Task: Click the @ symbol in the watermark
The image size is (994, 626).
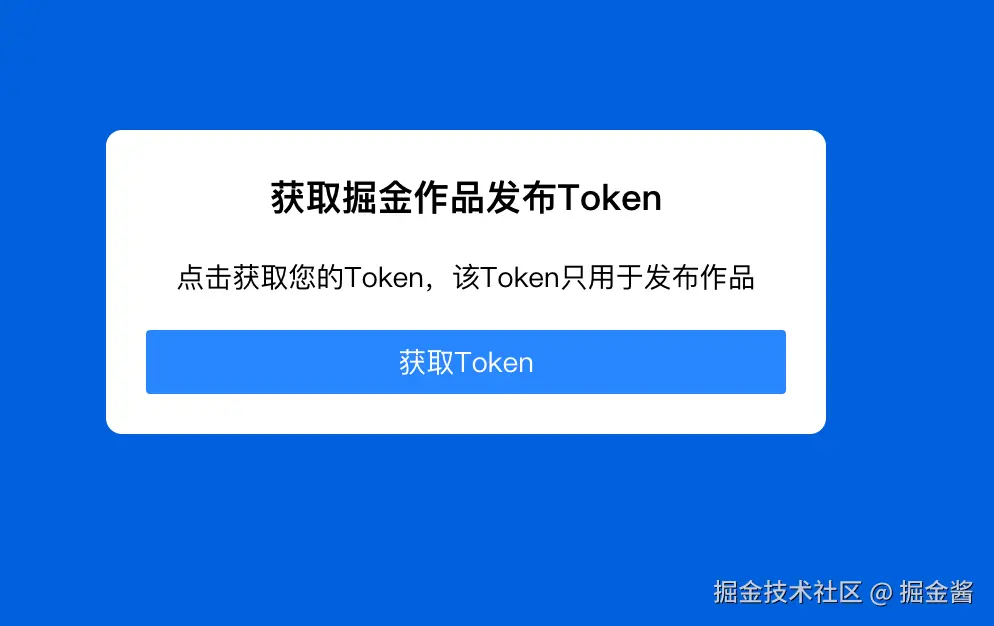Action: [881, 593]
